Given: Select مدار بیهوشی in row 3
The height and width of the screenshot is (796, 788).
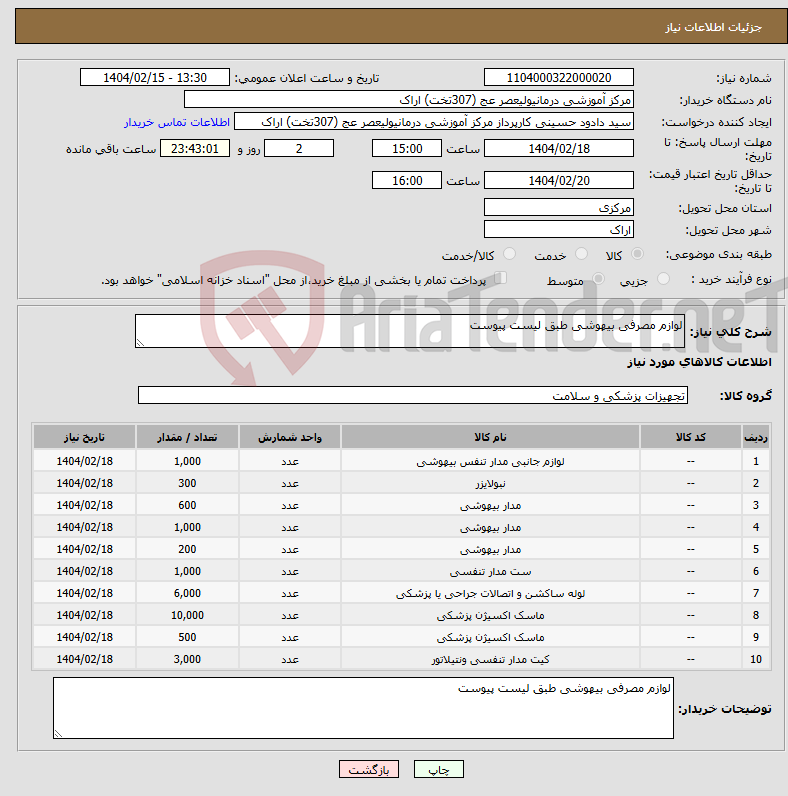Looking at the screenshot, I should click(490, 505).
